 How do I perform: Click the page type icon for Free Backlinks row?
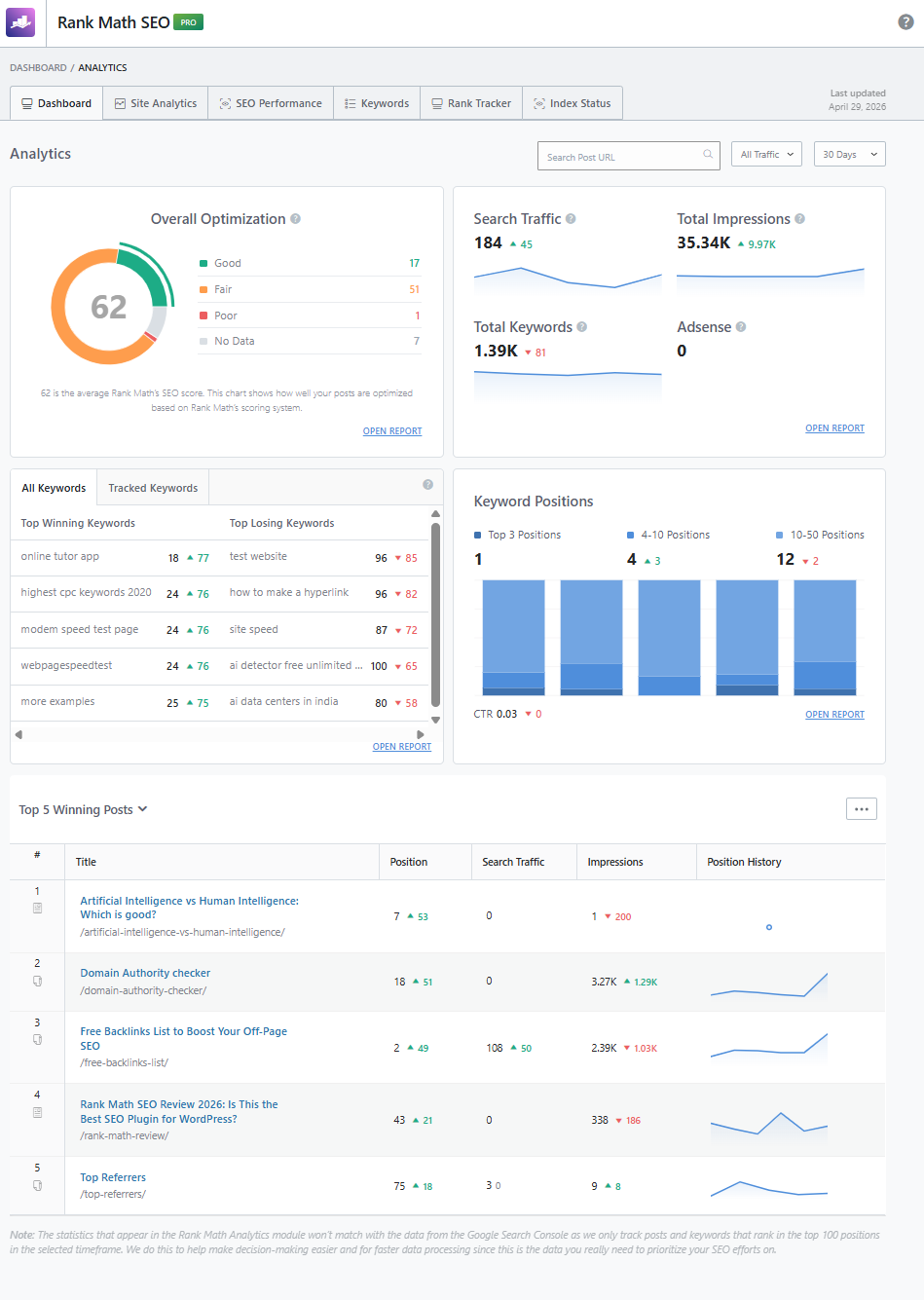[x=37, y=1040]
